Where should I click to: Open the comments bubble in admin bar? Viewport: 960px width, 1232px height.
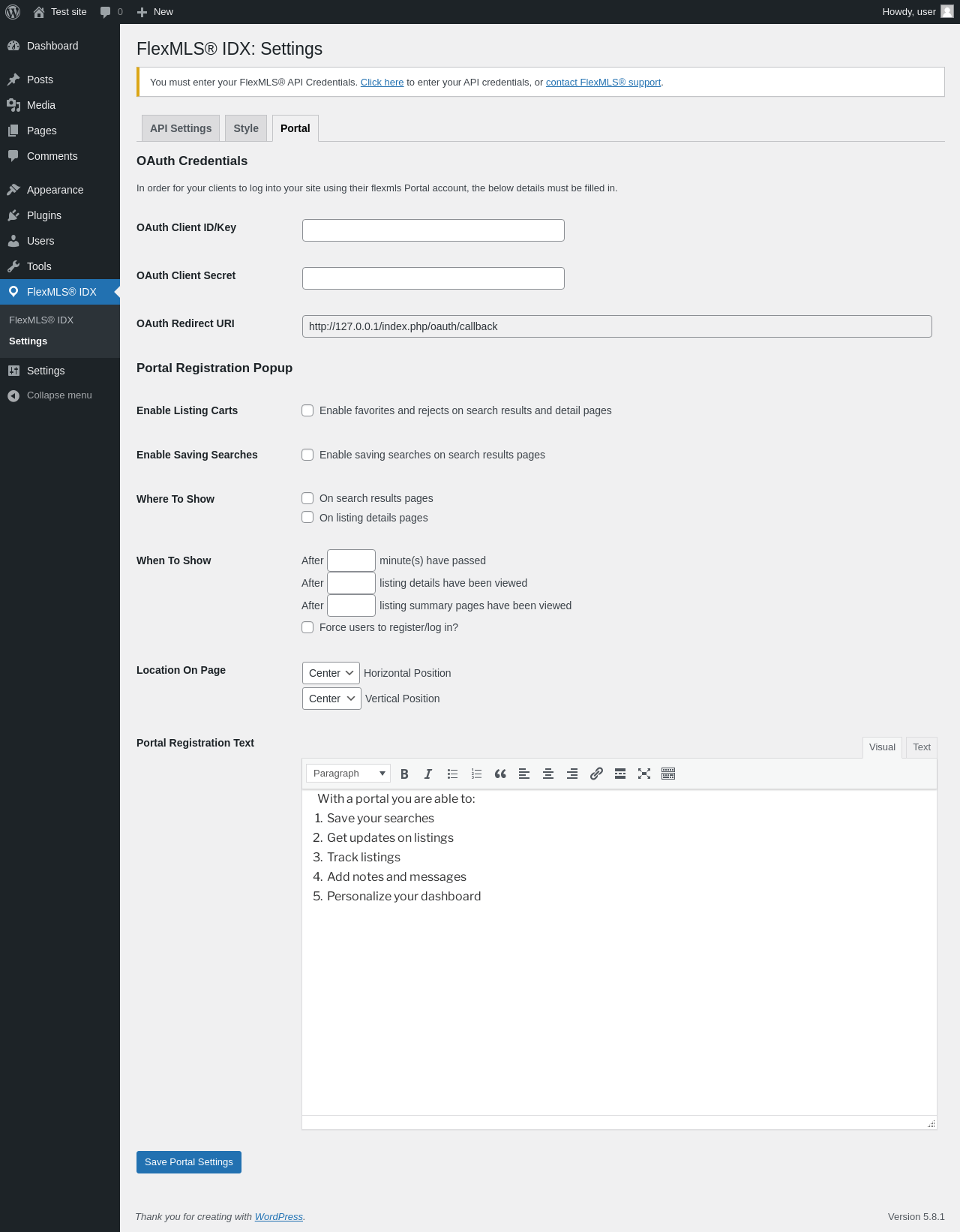click(x=105, y=12)
